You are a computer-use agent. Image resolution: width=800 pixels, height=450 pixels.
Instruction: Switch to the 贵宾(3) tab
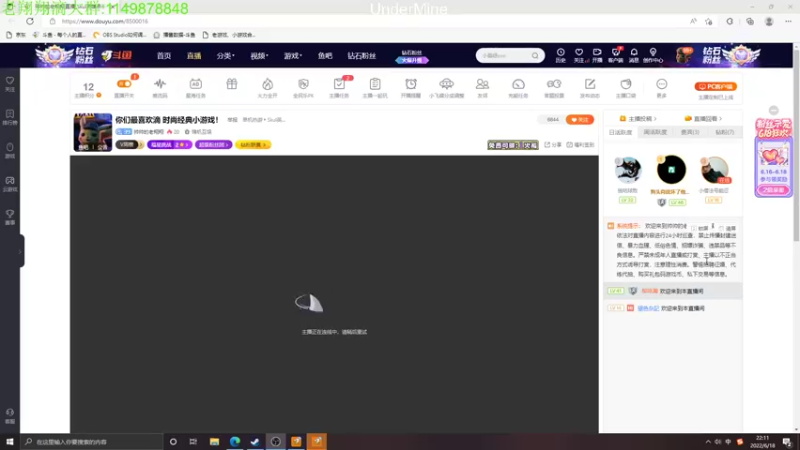pyautogui.click(x=690, y=132)
